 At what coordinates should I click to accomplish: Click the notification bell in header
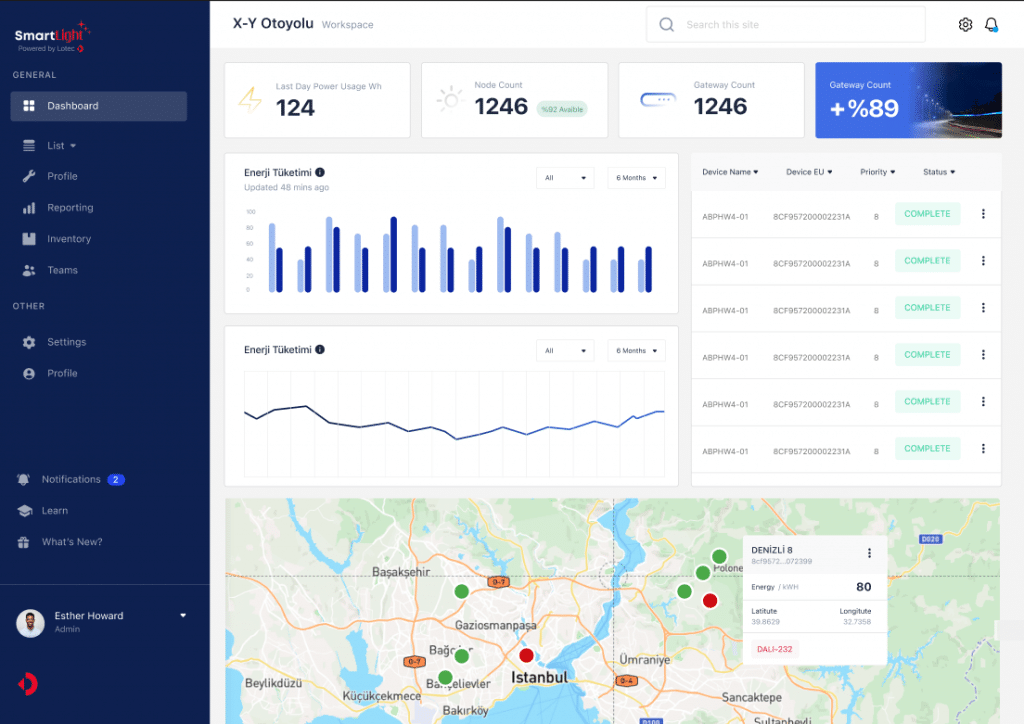(x=991, y=25)
